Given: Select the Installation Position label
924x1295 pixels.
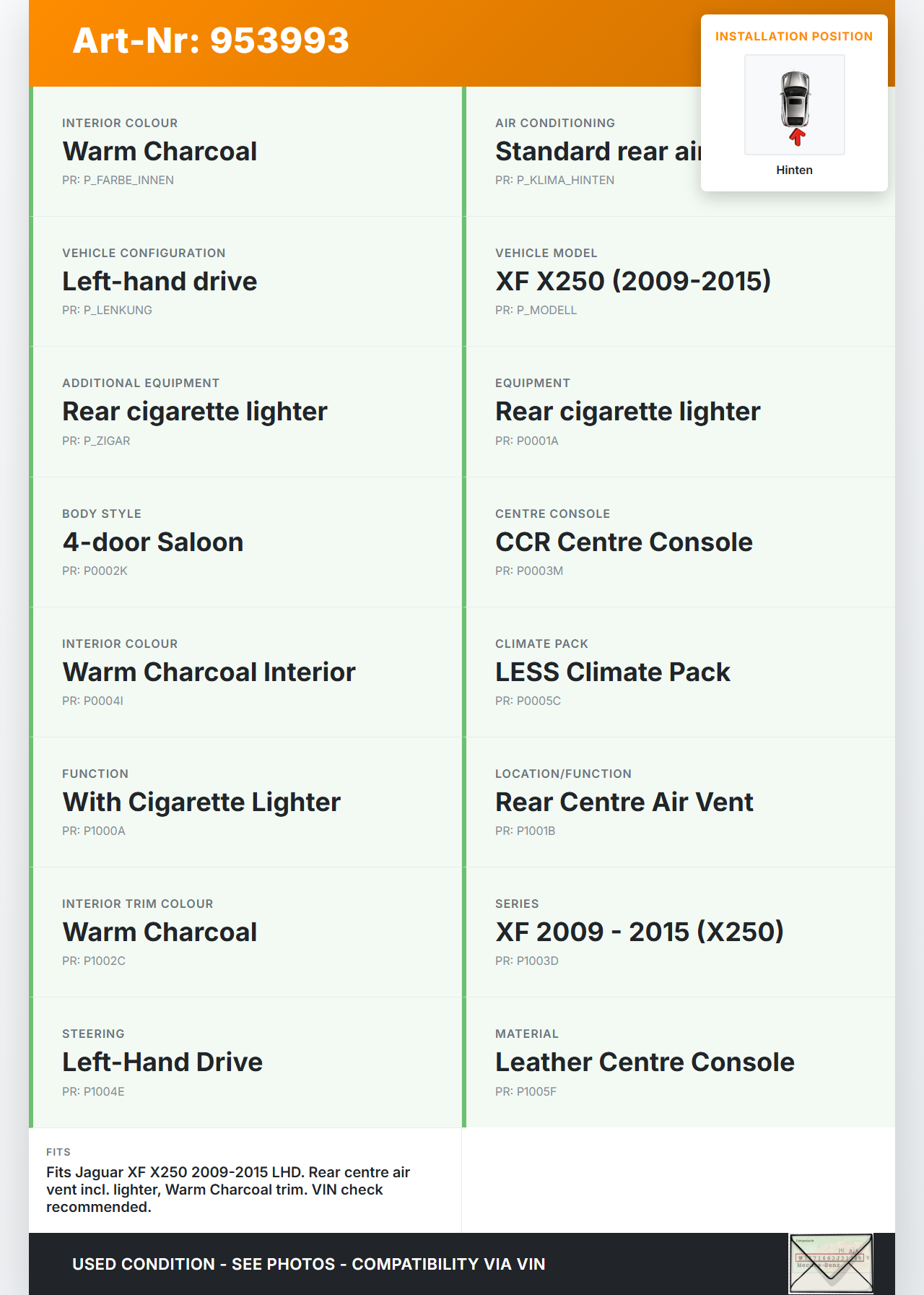Looking at the screenshot, I should click(x=793, y=37).
